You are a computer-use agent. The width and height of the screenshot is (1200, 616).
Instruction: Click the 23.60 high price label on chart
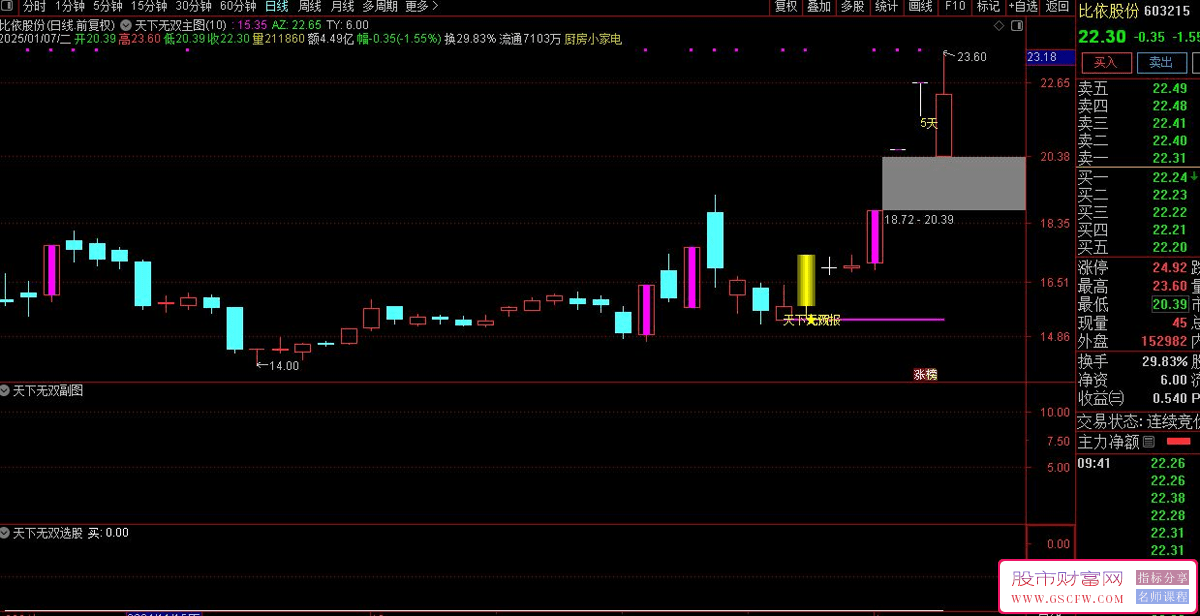[x=971, y=57]
